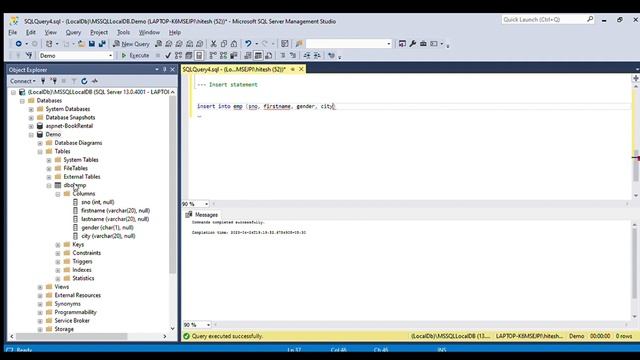Select the dbo.emp table node
This screenshot has width=640, height=360.
[x=75, y=185]
